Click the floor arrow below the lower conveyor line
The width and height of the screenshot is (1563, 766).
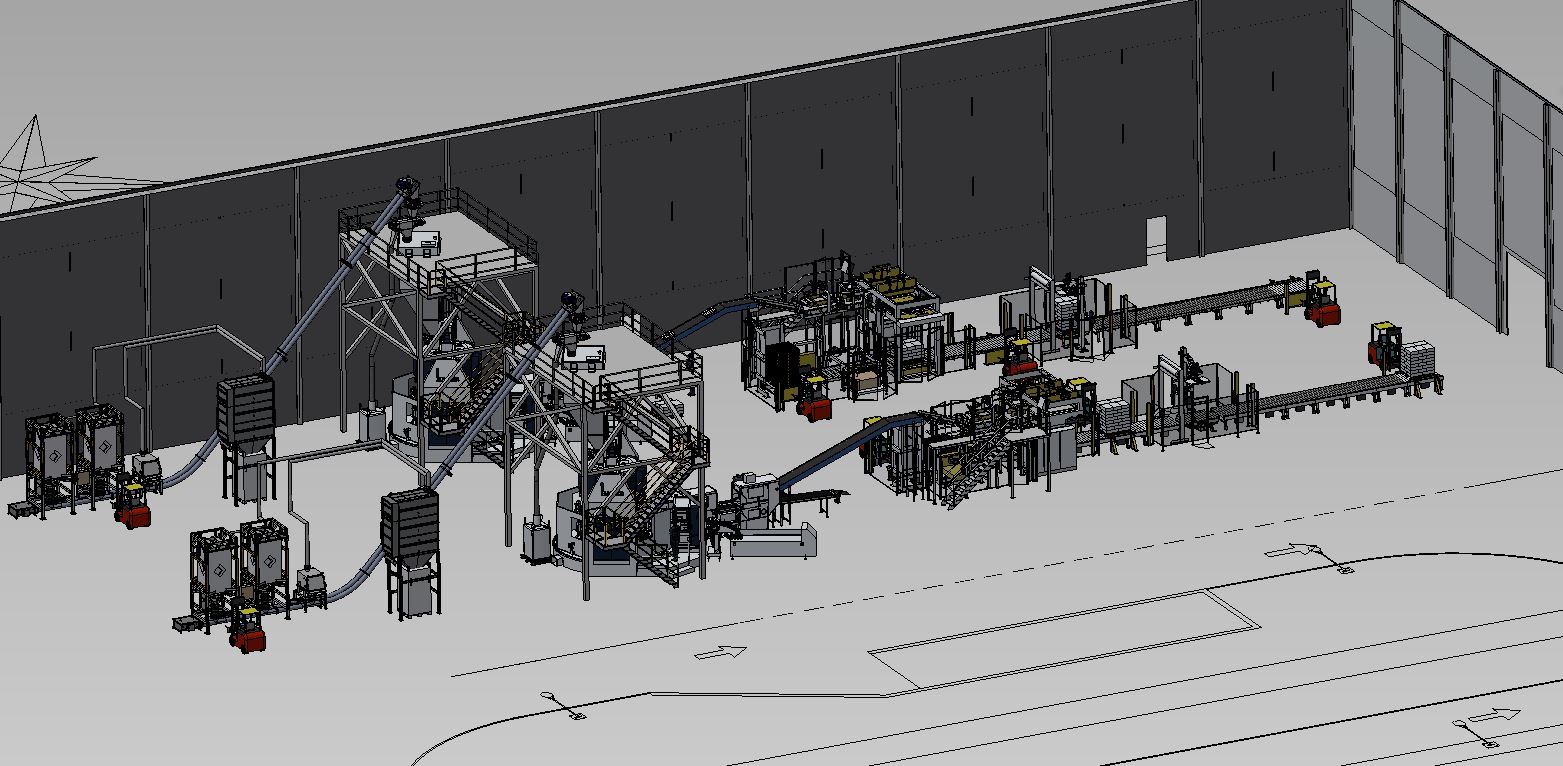tap(1292, 550)
